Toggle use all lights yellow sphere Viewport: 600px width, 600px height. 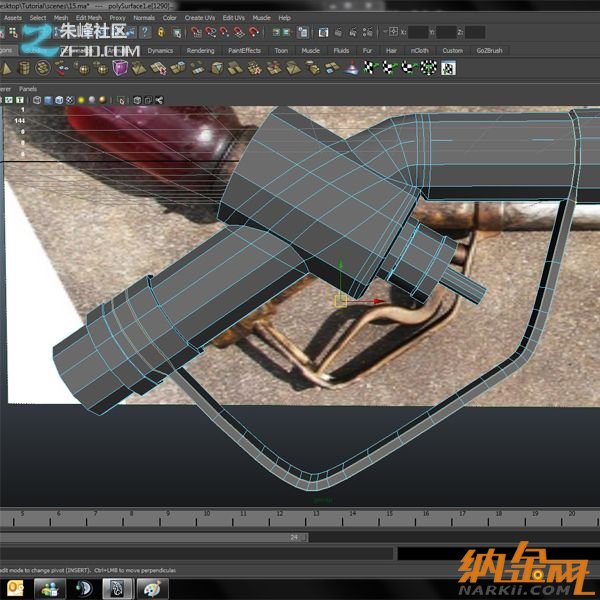[x=81, y=100]
